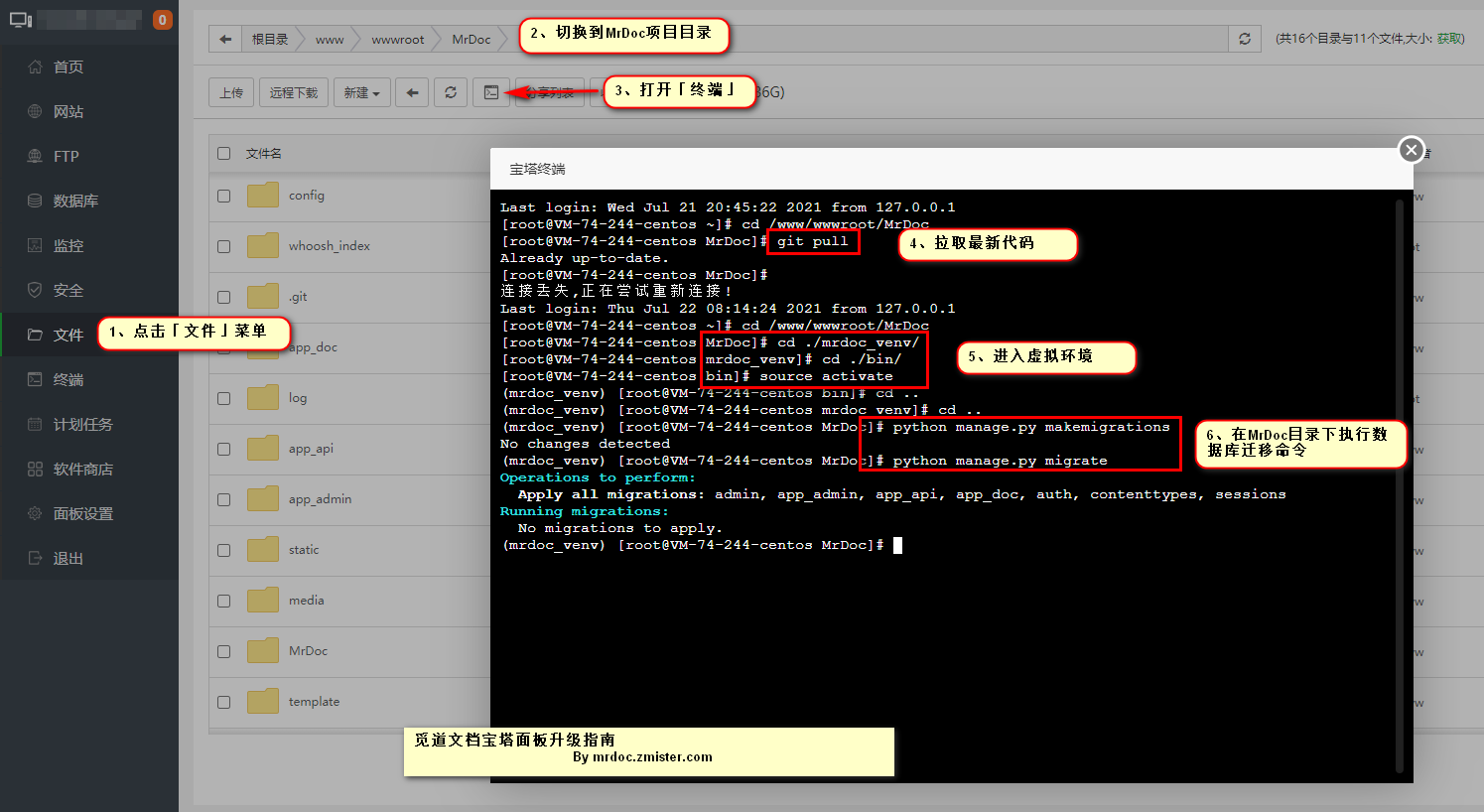Image resolution: width=1484 pixels, height=812 pixels.
Task: Go to 根目录 in breadcrumb path
Action: tap(269, 39)
